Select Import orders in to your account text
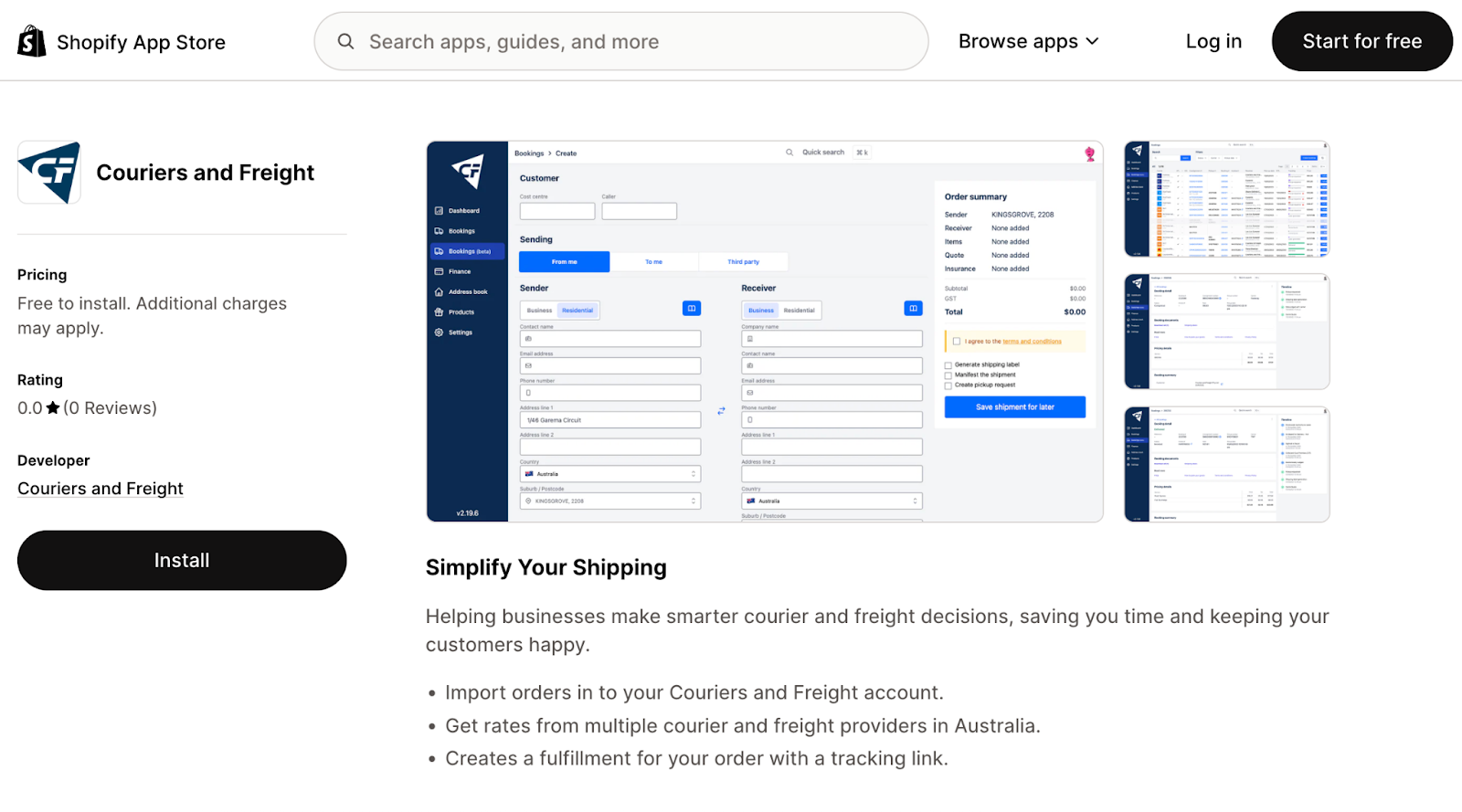 (x=694, y=693)
